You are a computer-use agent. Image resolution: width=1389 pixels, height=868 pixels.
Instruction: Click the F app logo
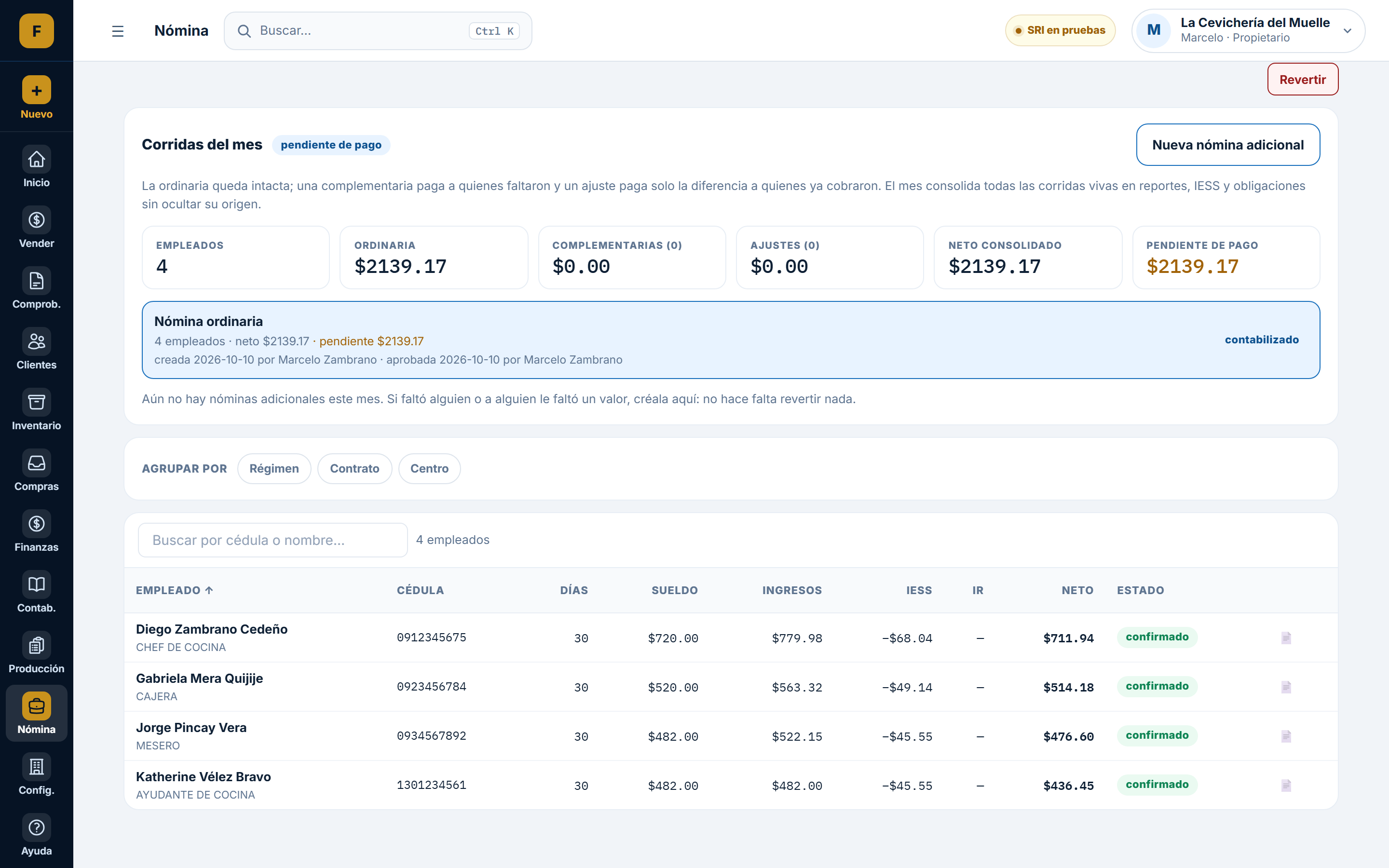pos(36,30)
